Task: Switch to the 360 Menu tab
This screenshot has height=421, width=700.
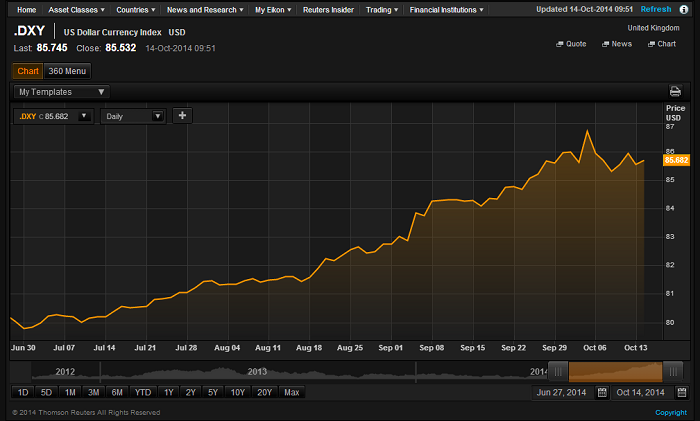Action: (67, 71)
